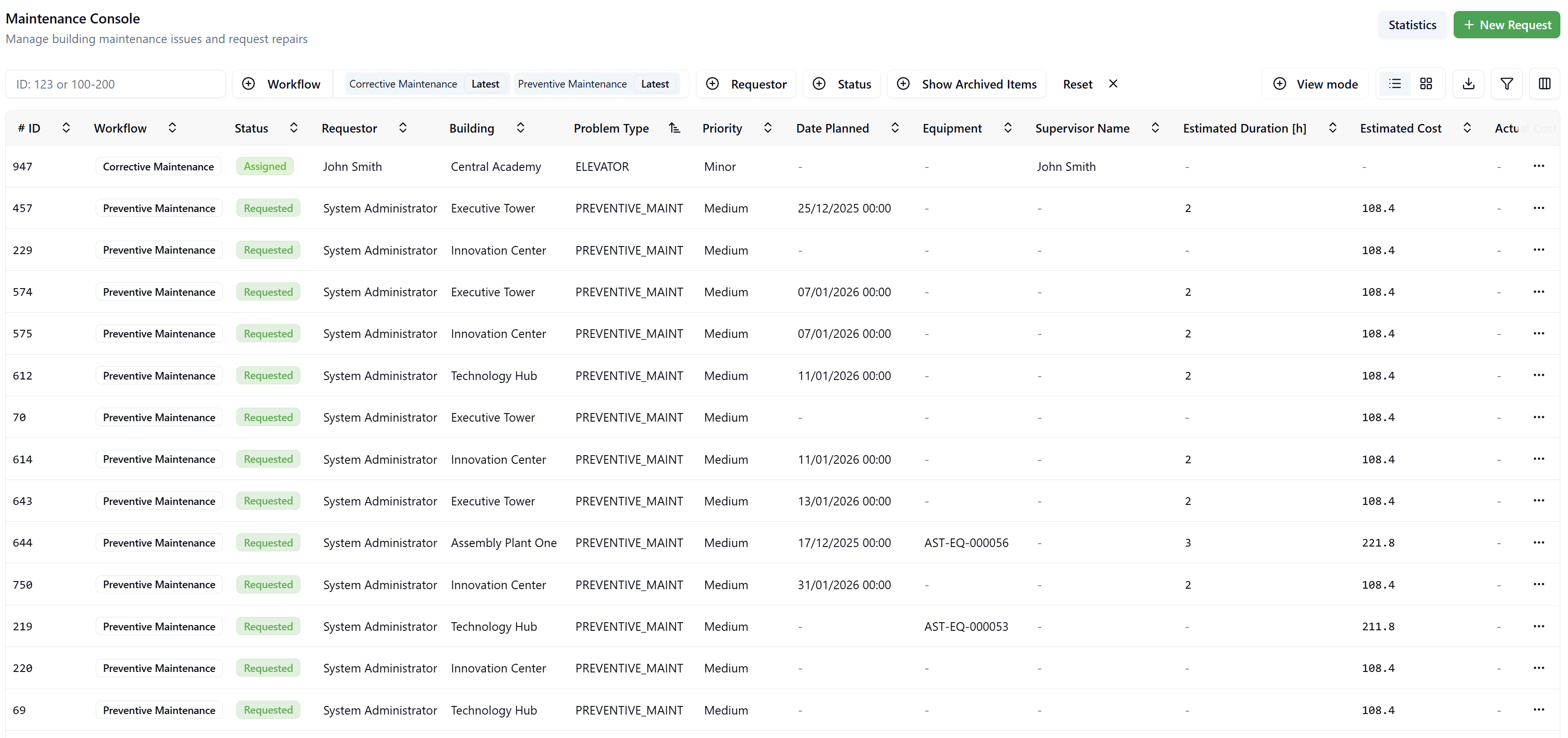
Task: Click Central Academy building cell
Action: pyautogui.click(x=496, y=166)
